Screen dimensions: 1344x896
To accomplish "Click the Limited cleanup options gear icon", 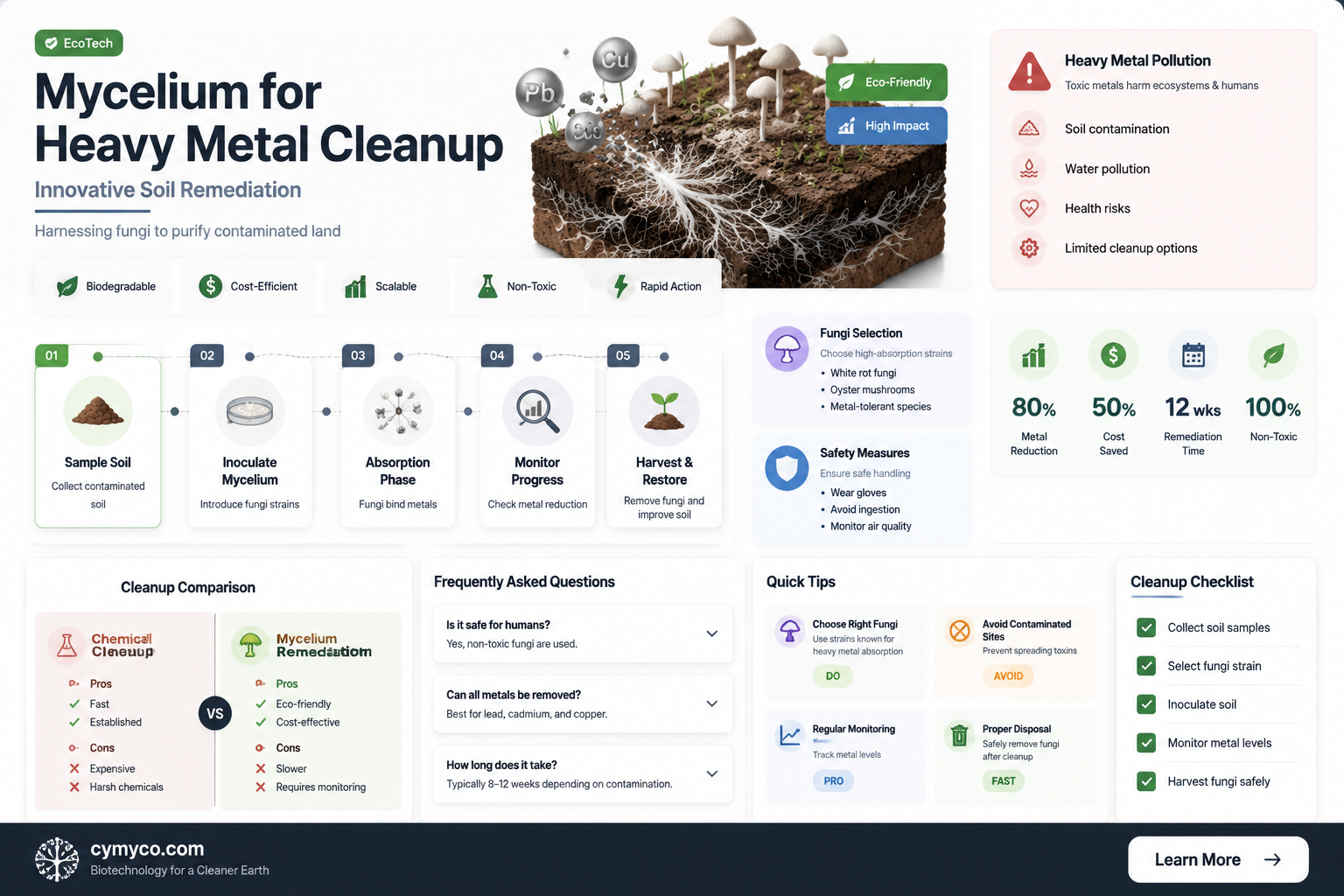I will pos(1029,248).
